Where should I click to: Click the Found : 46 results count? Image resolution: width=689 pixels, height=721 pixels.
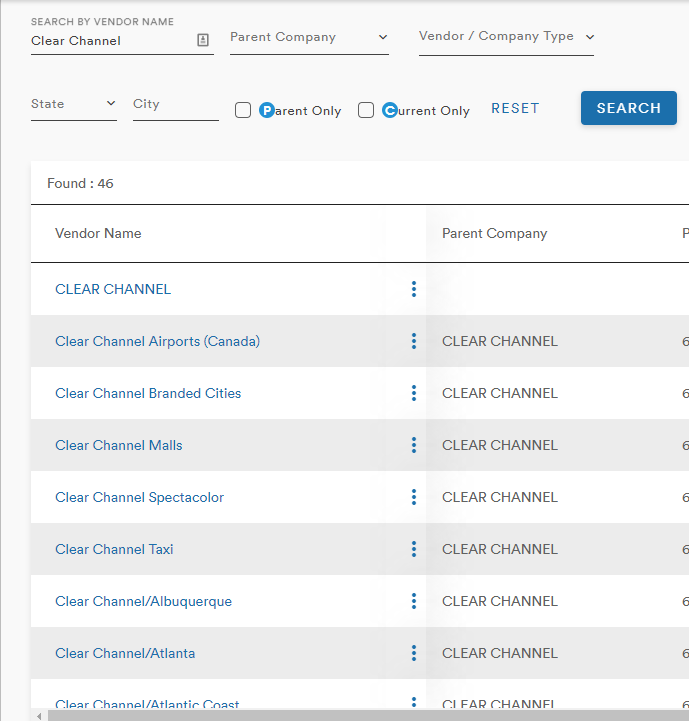[x=80, y=183]
